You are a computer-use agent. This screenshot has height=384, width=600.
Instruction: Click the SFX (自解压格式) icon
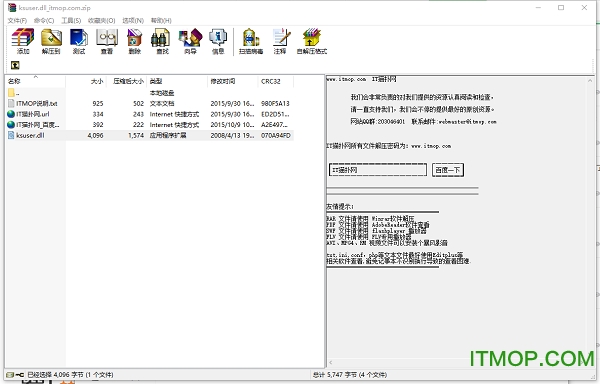tap(312, 41)
